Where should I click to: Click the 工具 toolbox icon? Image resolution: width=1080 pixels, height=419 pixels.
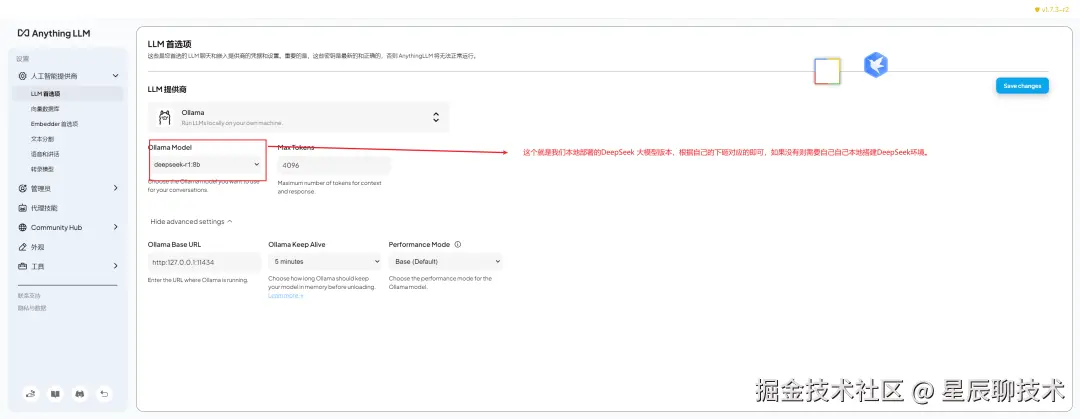pyautogui.click(x=23, y=266)
